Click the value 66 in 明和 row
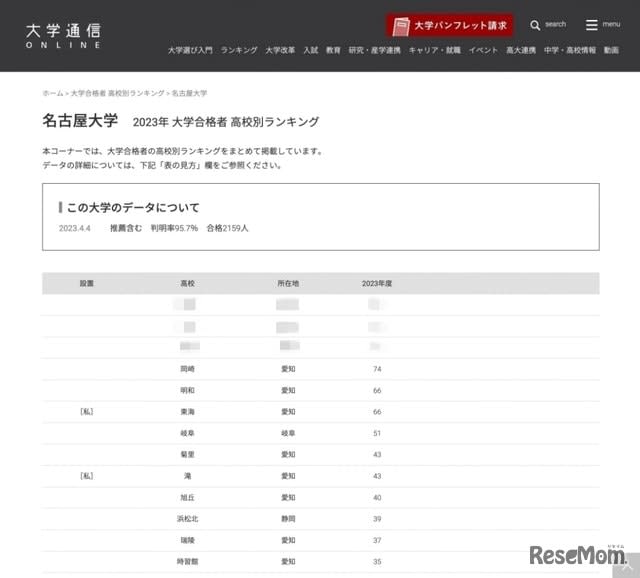The height and width of the screenshot is (578, 640). click(x=377, y=390)
